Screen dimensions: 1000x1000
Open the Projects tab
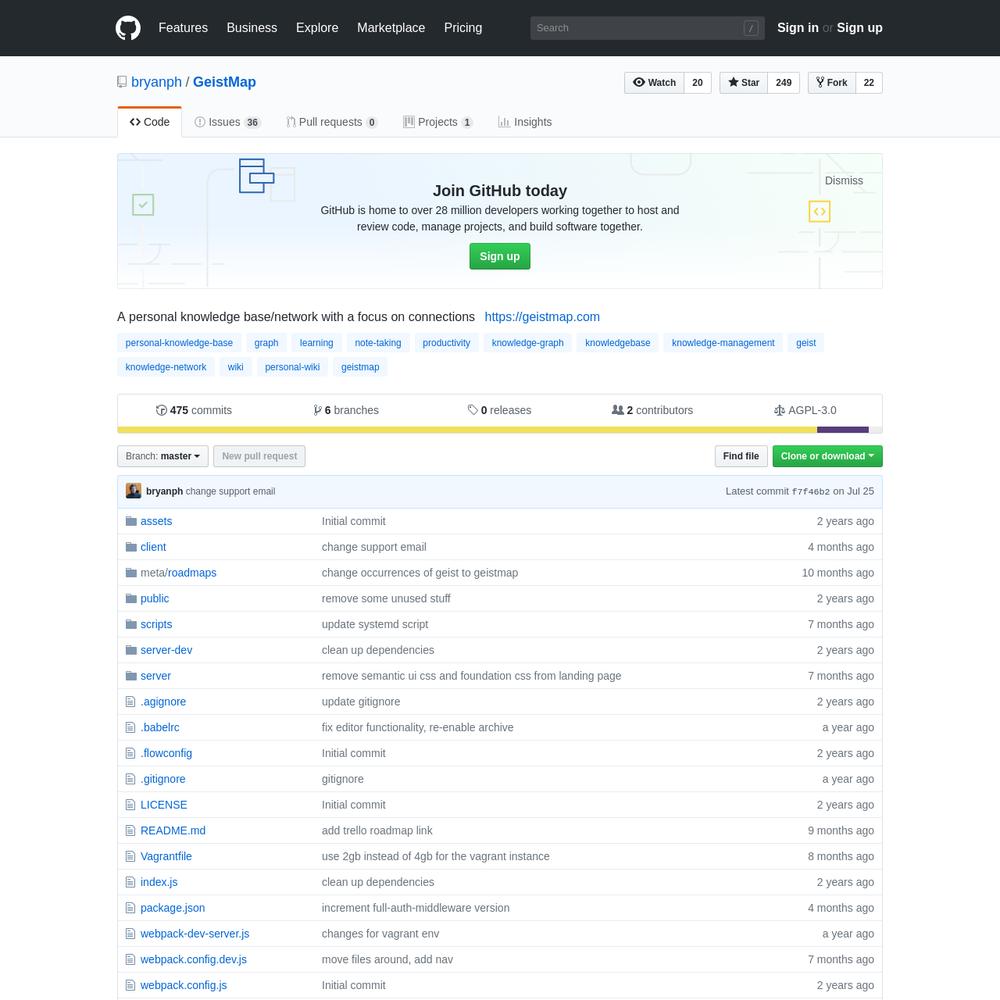tap(438, 122)
